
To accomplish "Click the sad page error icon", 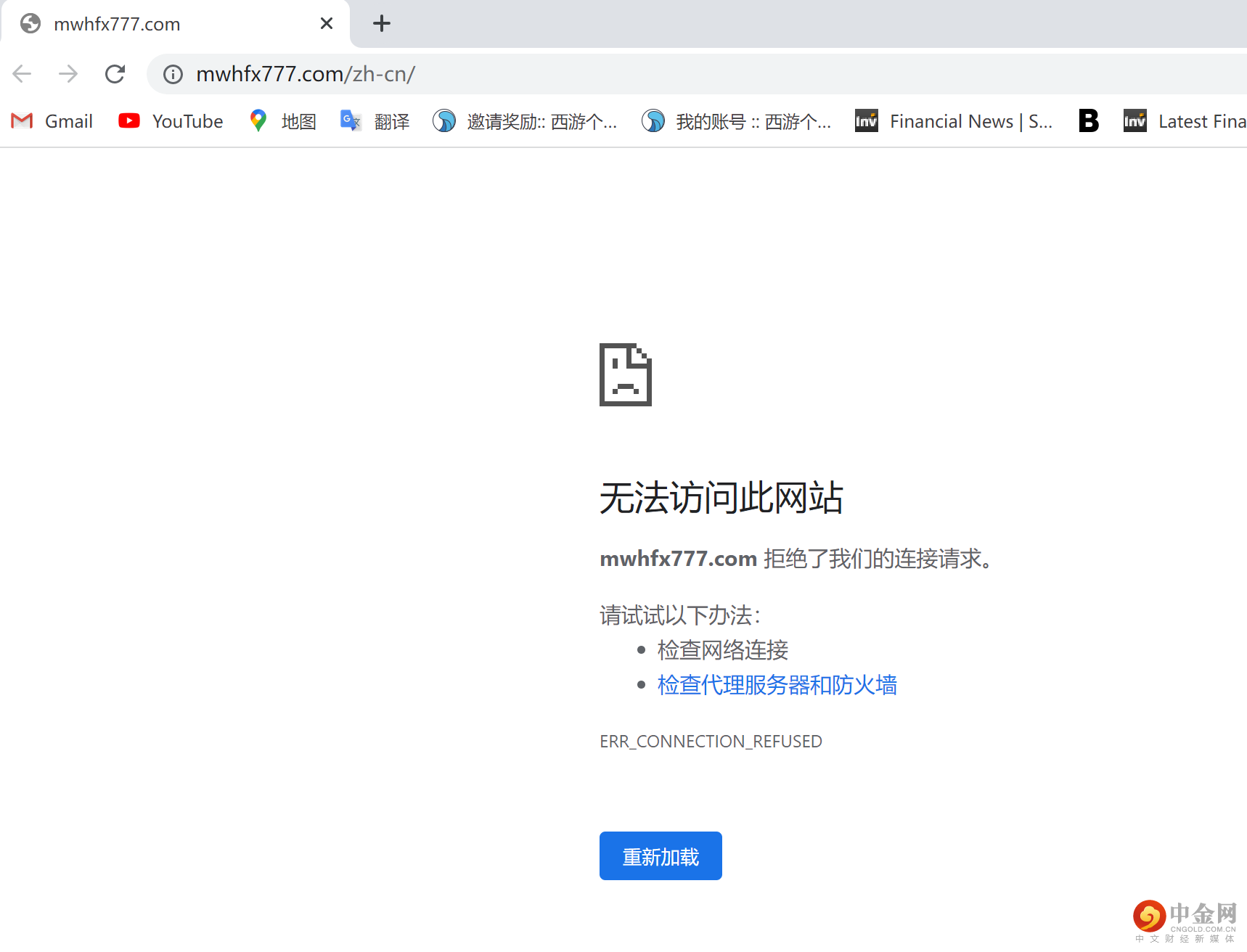I will (x=625, y=374).
